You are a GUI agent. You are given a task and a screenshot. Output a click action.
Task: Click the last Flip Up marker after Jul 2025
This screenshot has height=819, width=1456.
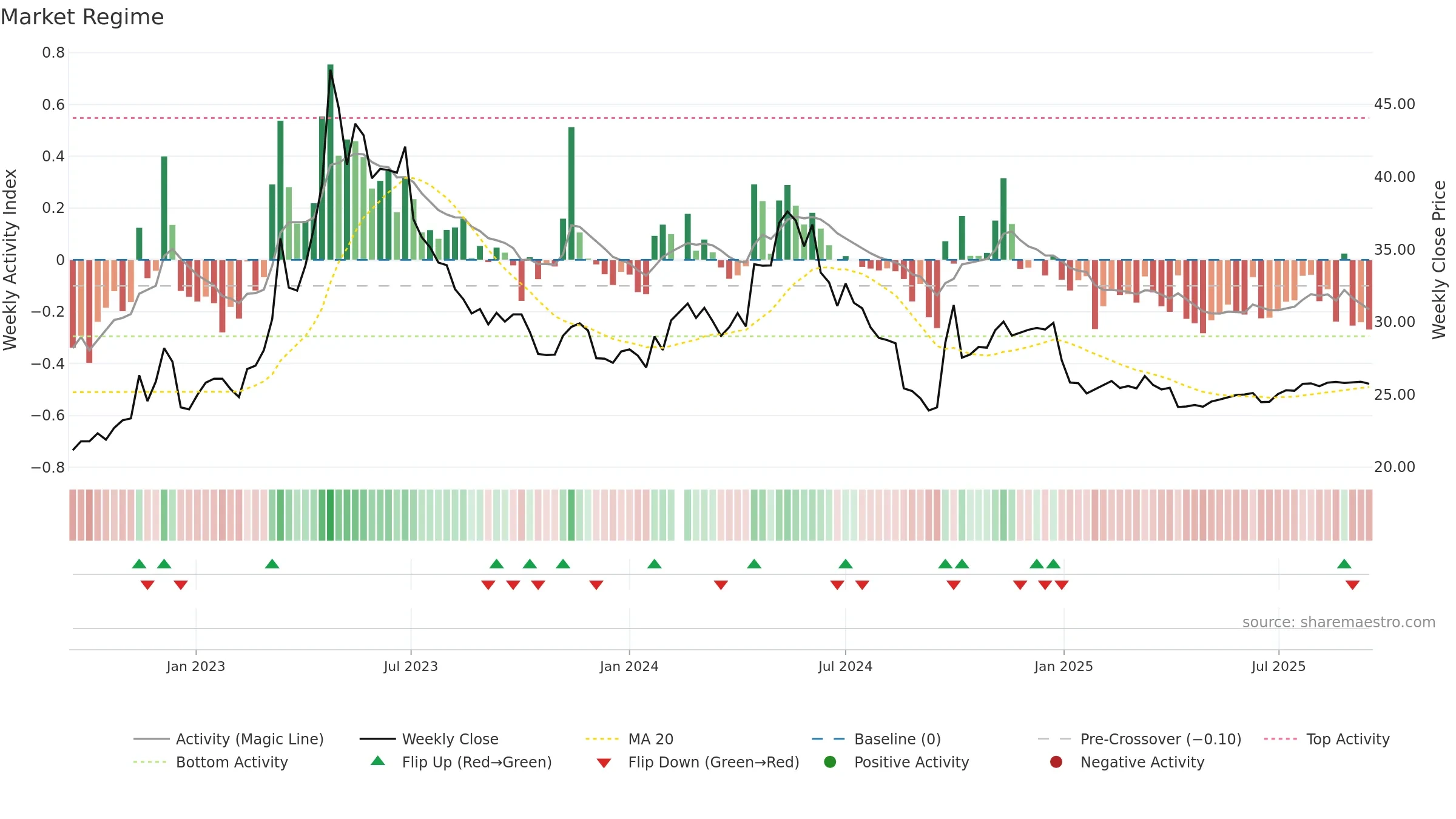(x=1344, y=564)
